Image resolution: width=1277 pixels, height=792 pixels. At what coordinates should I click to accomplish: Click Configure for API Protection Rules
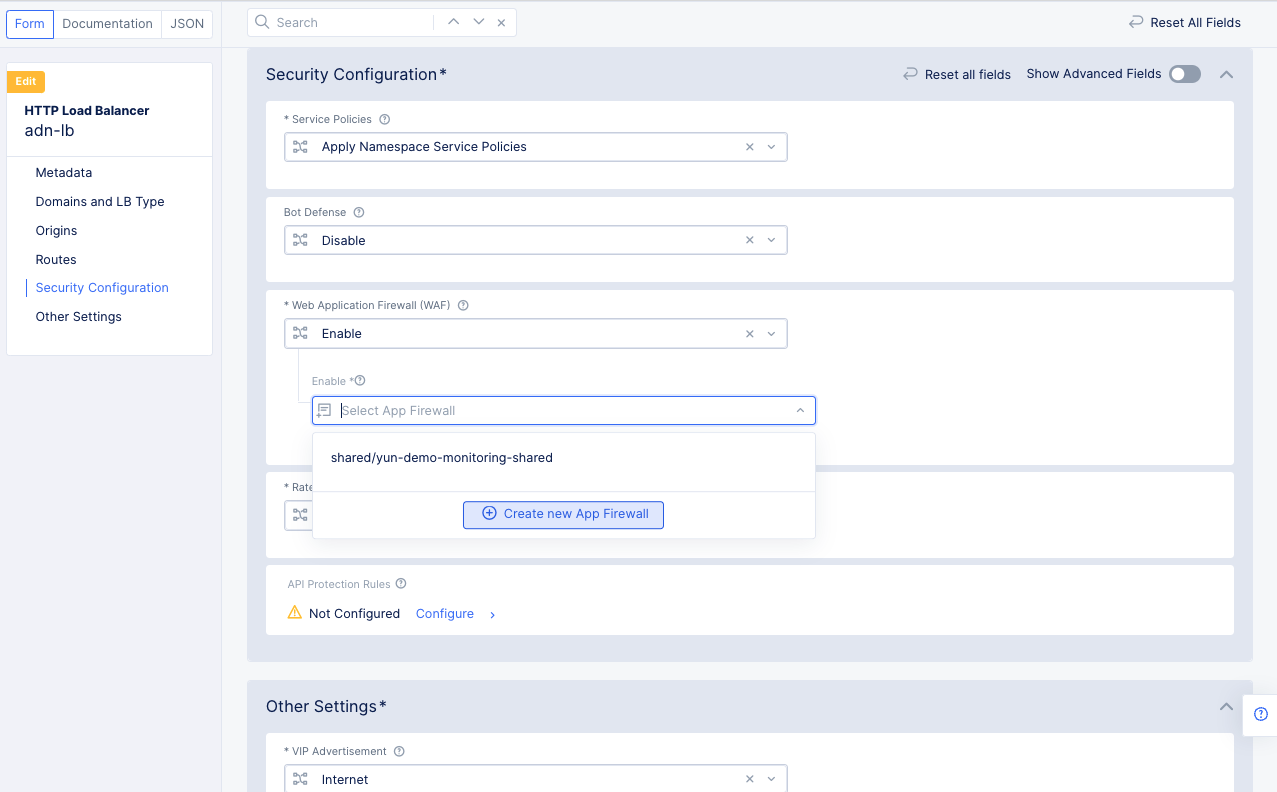pyautogui.click(x=444, y=613)
